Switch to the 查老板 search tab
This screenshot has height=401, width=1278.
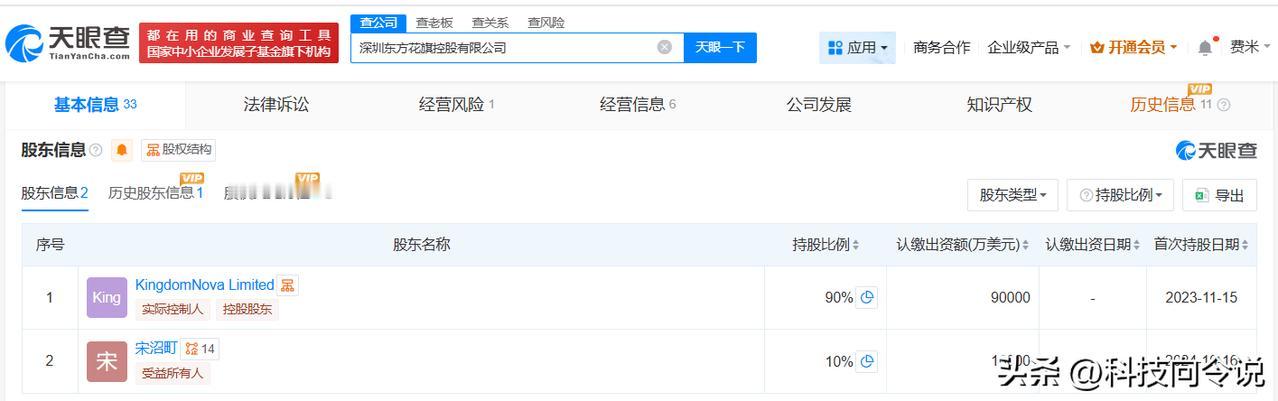tap(434, 22)
